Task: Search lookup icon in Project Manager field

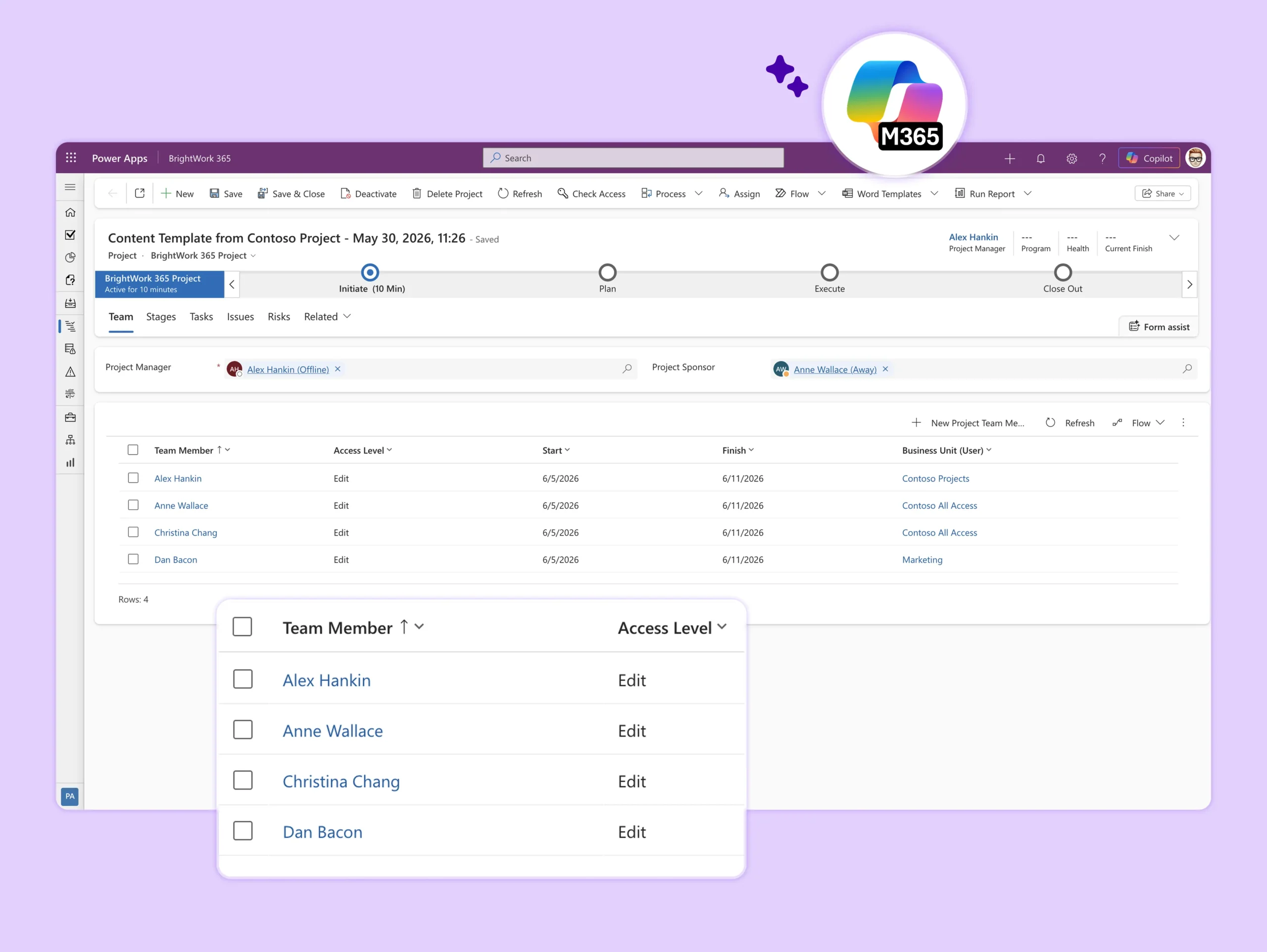Action: [x=627, y=369]
